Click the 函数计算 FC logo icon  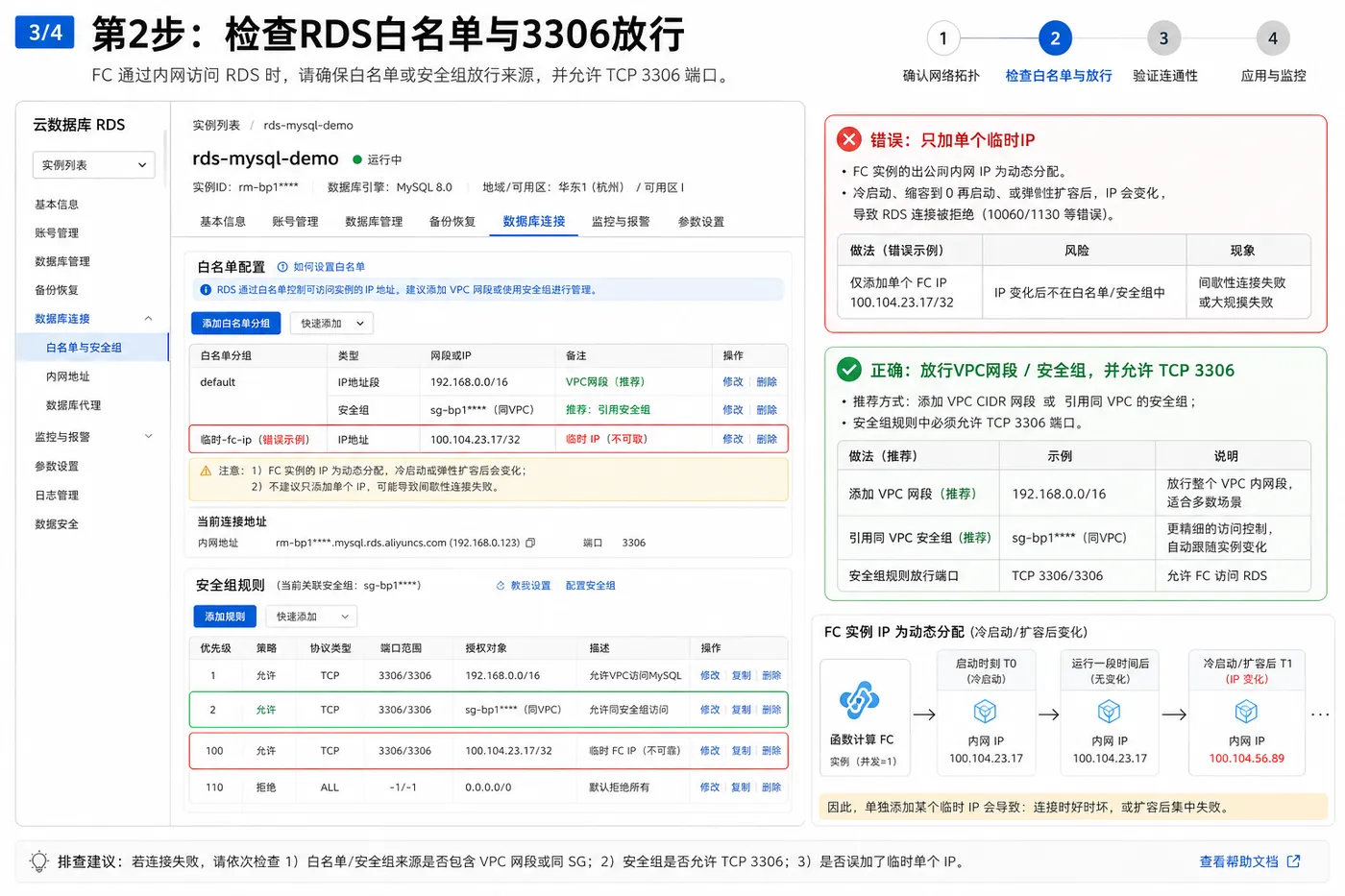[860, 700]
